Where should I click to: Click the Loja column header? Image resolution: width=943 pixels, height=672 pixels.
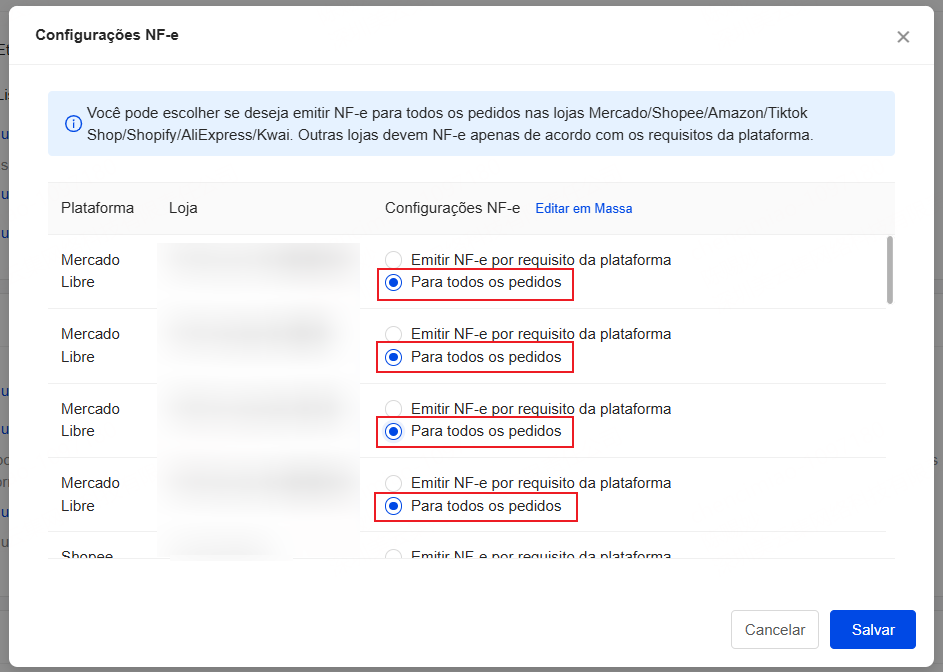(183, 208)
